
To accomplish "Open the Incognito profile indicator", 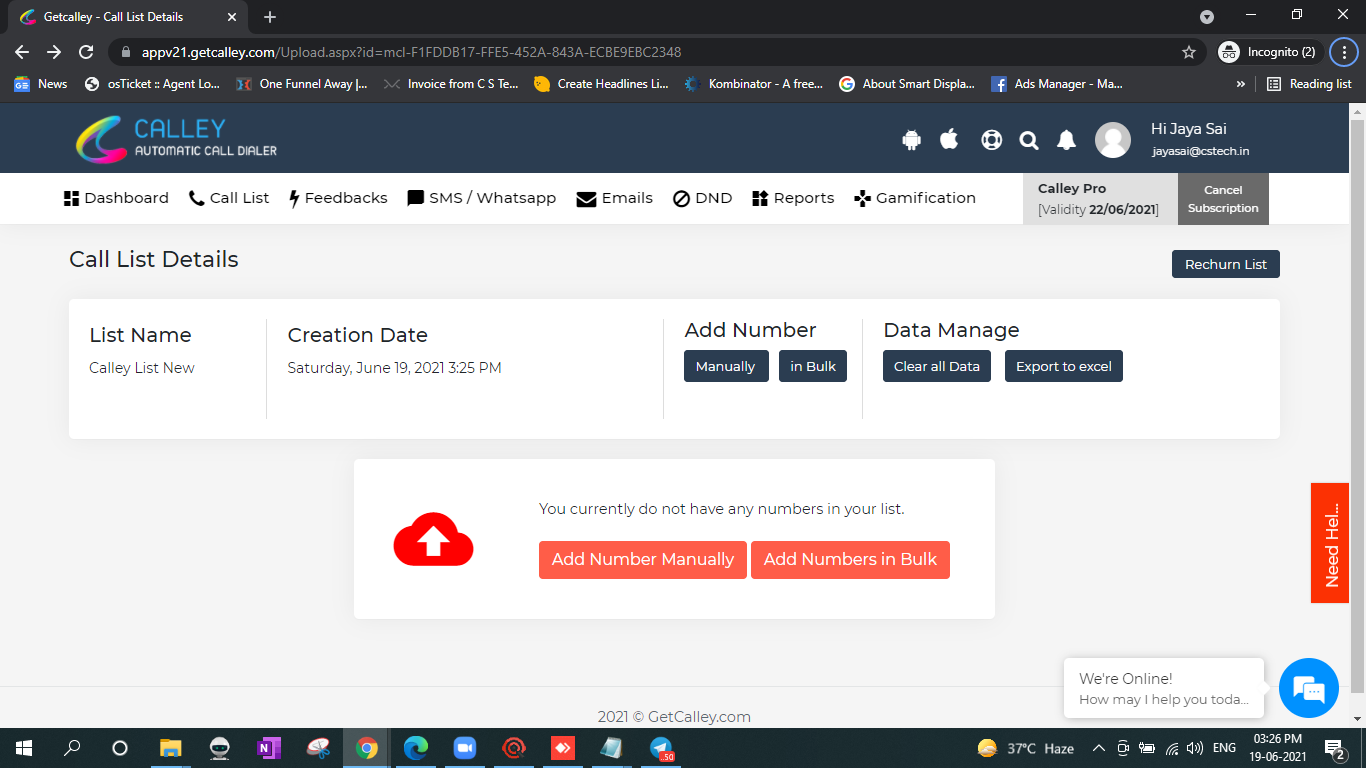I will tap(1270, 52).
